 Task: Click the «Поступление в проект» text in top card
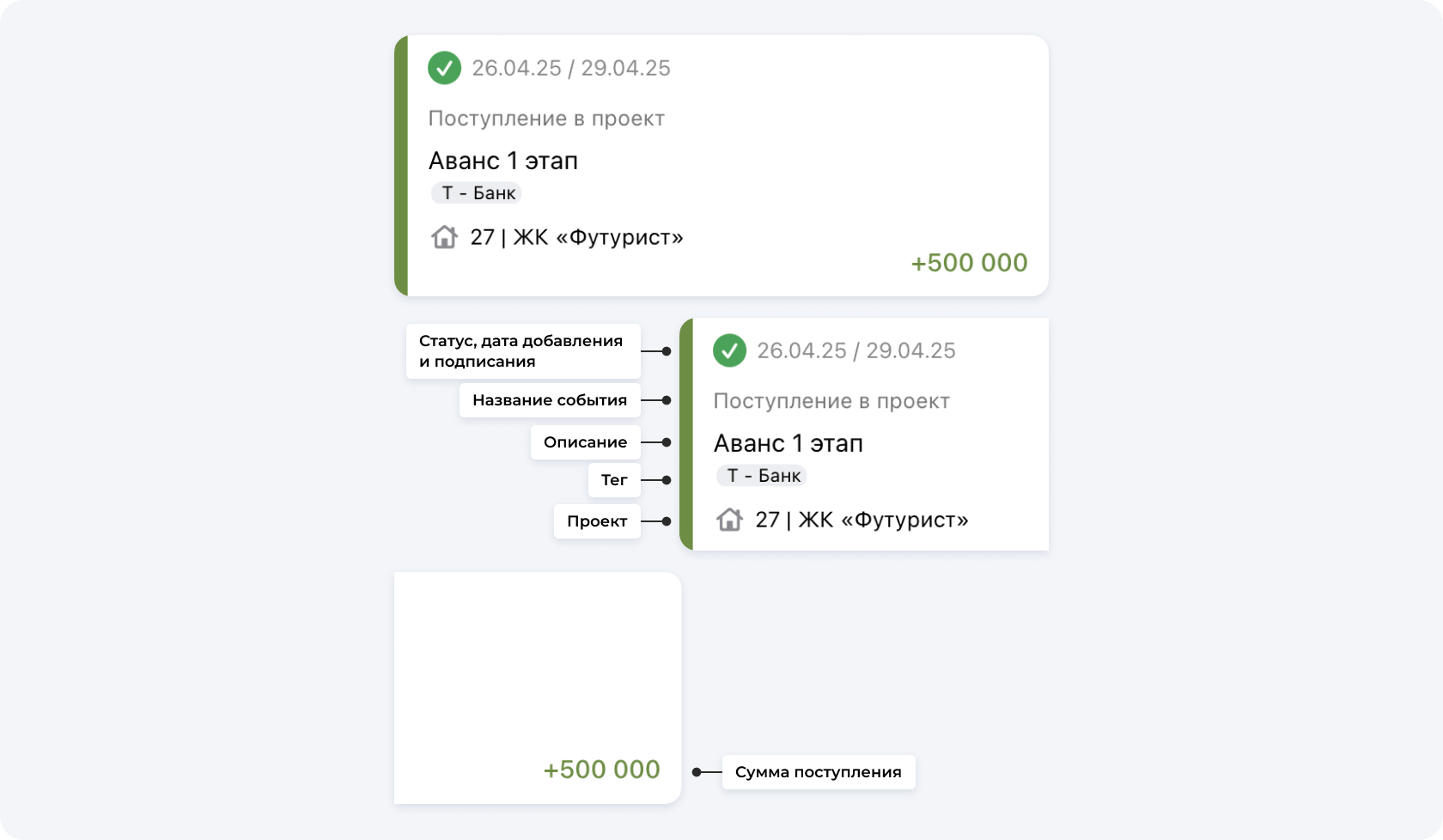546,119
